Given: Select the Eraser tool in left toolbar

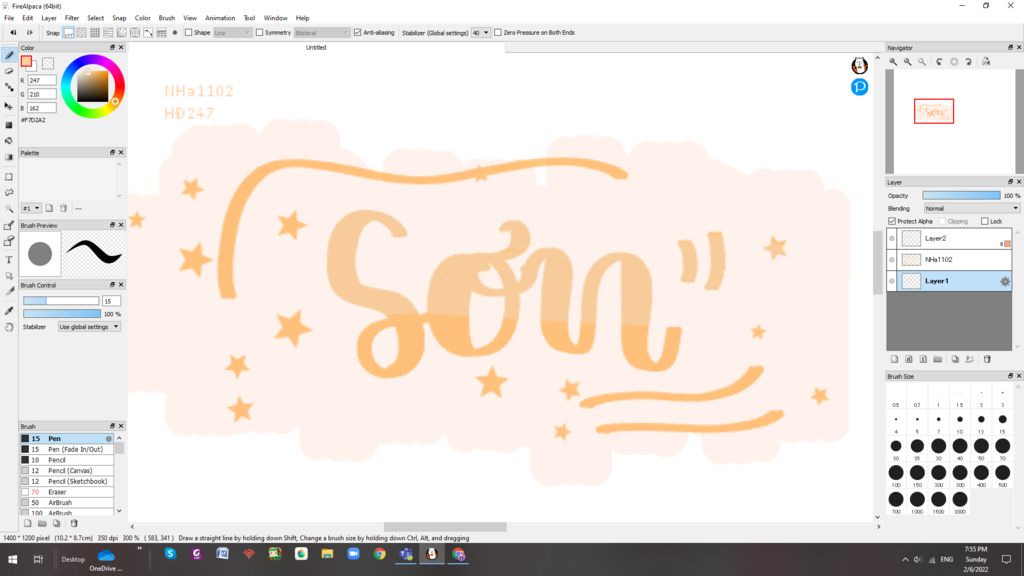Looking at the screenshot, I should coord(9,71).
